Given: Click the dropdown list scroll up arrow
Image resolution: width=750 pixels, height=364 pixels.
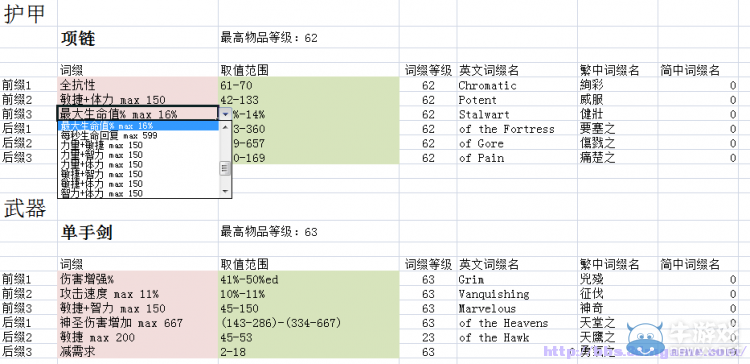Looking at the screenshot, I should [225, 126].
